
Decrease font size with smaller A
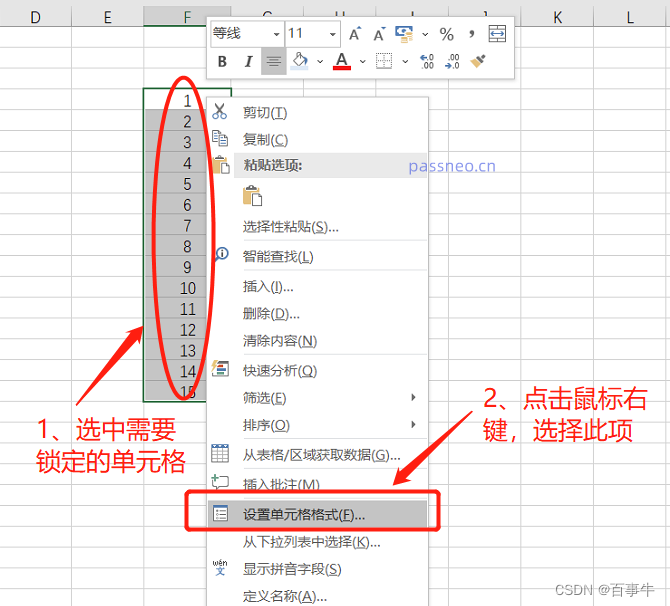pos(379,34)
